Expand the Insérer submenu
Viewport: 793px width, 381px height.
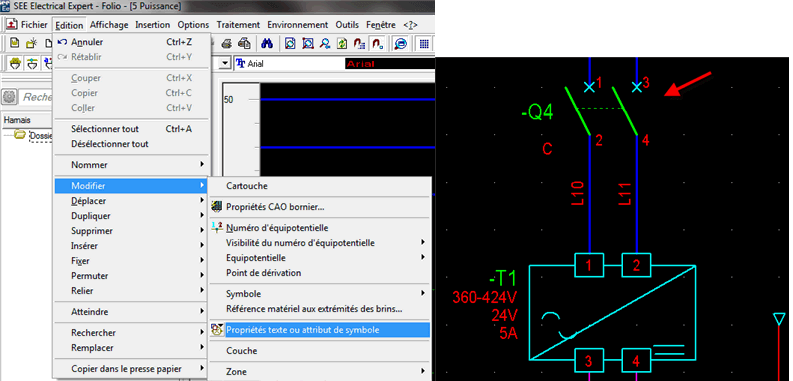click(x=131, y=246)
